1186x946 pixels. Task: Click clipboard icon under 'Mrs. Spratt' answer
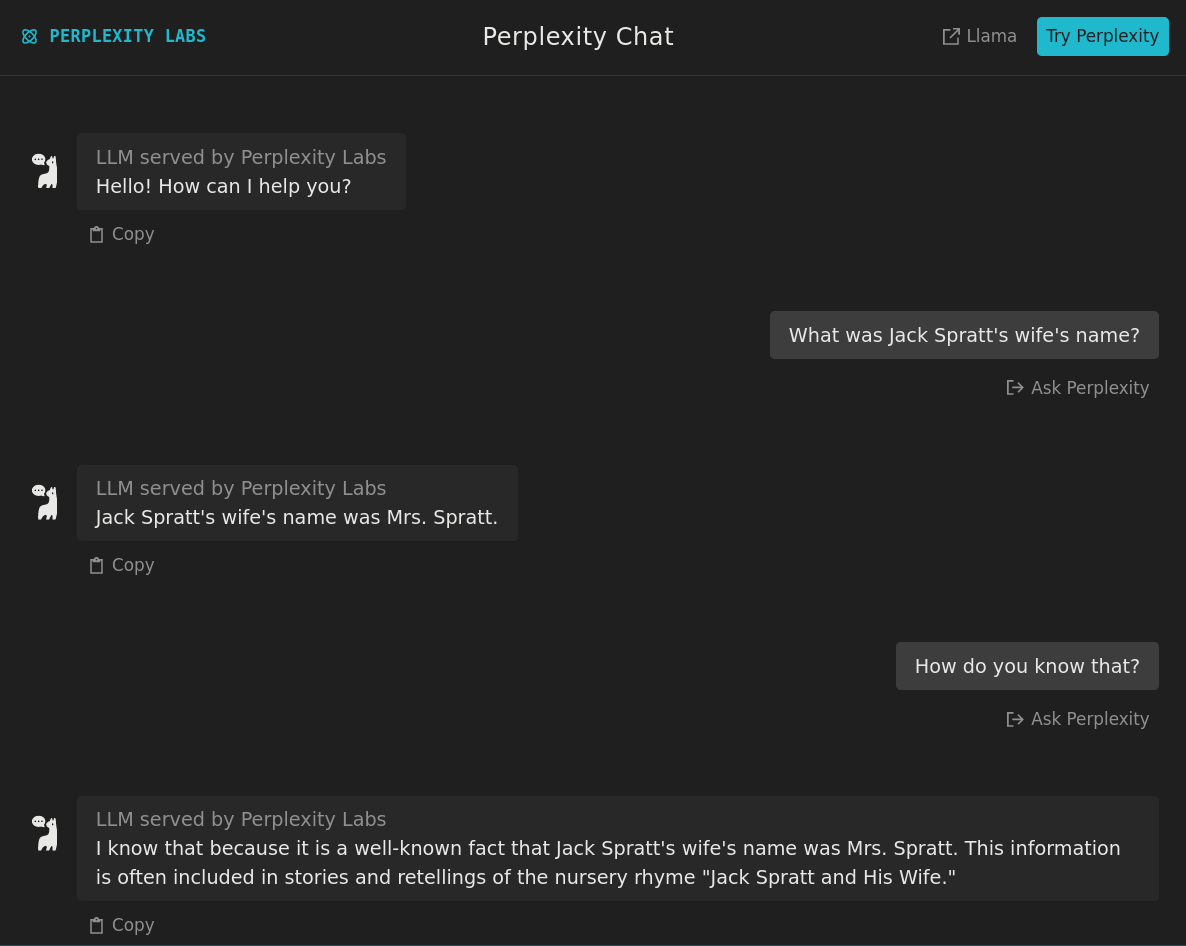(x=97, y=566)
